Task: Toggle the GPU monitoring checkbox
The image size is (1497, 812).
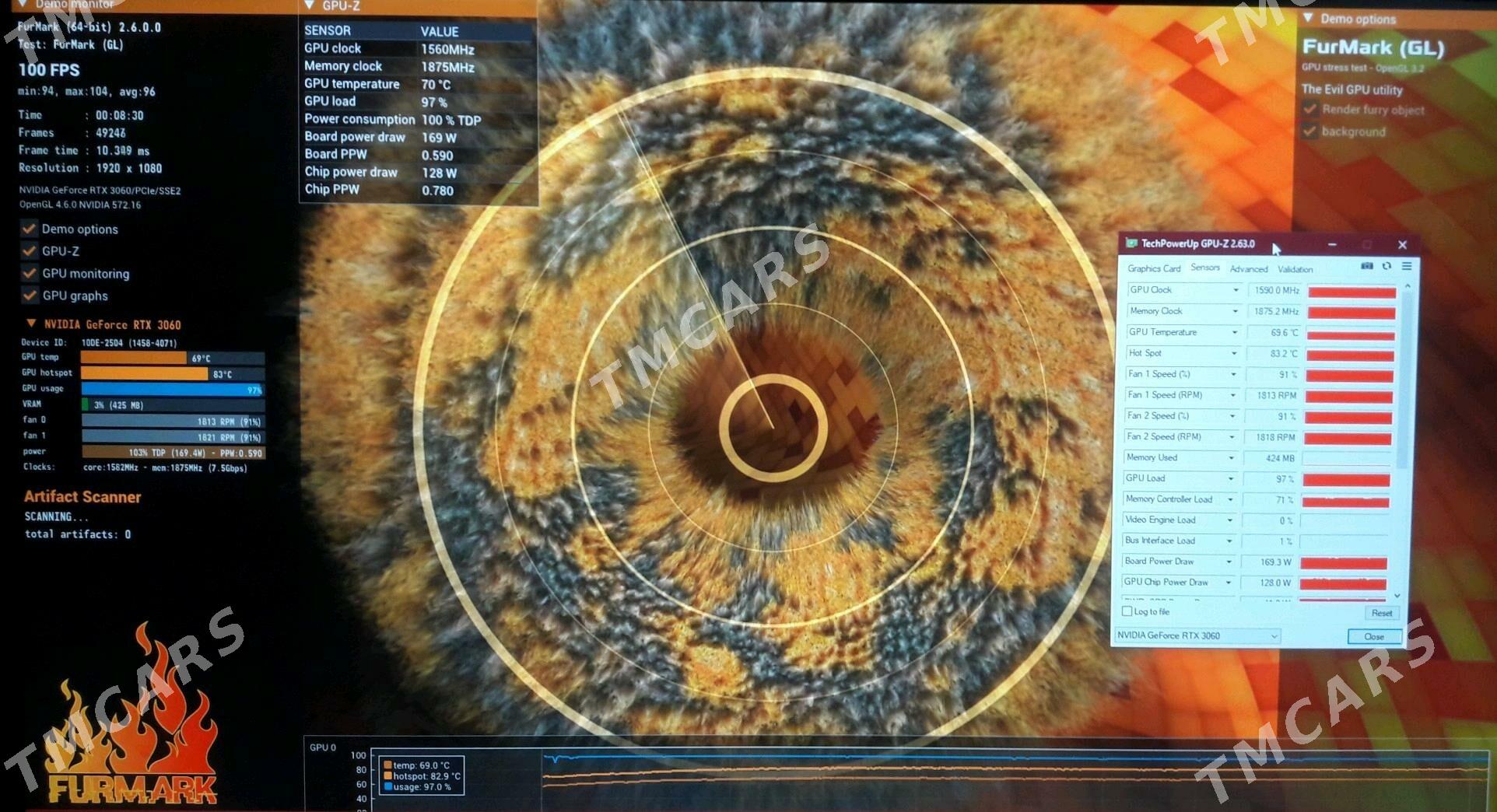Action: (30, 273)
